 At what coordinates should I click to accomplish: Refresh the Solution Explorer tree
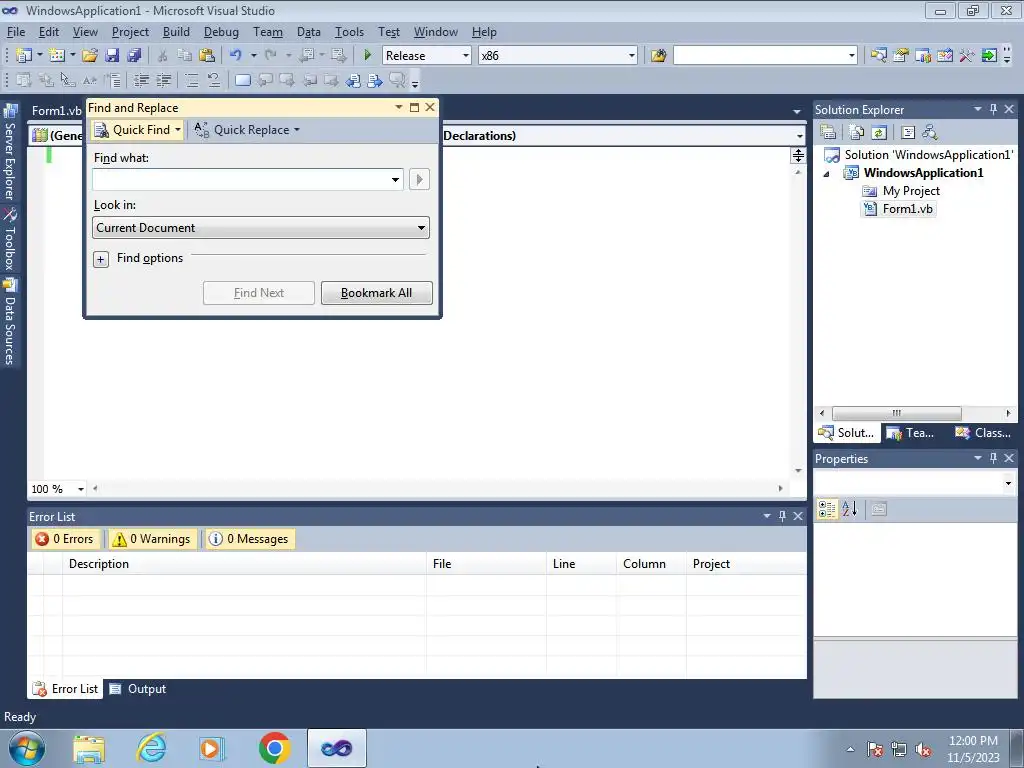pyautogui.click(x=879, y=132)
